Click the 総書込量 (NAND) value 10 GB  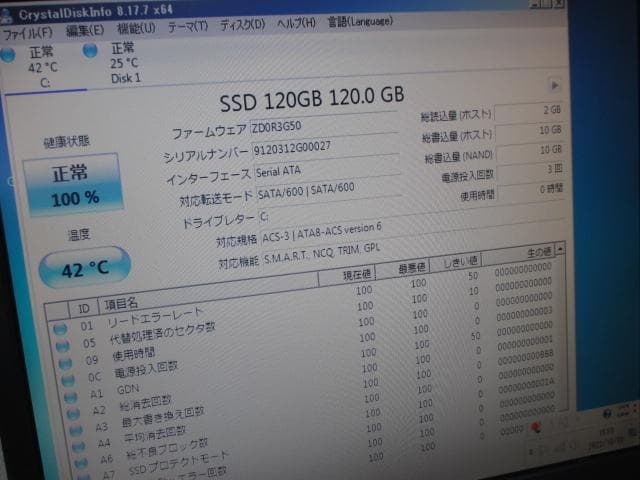click(x=531, y=151)
